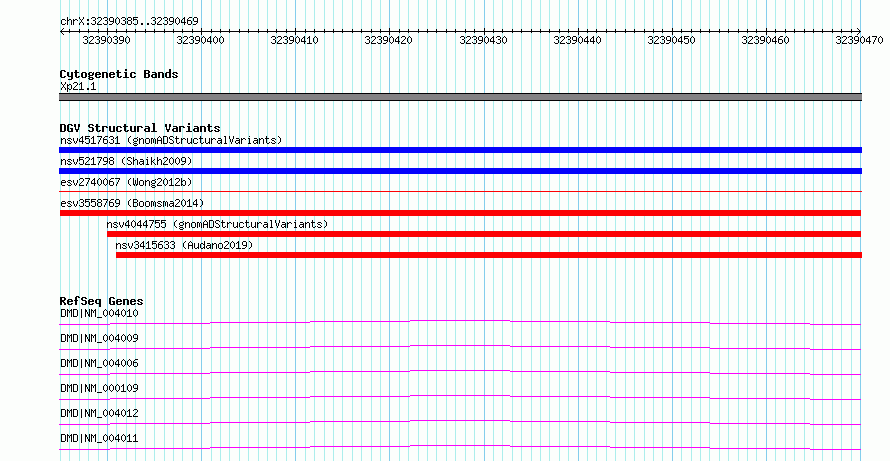Image resolution: width=890 pixels, height=461 pixels.
Task: Click the blue bar under nsv521798
Action: tap(460, 171)
